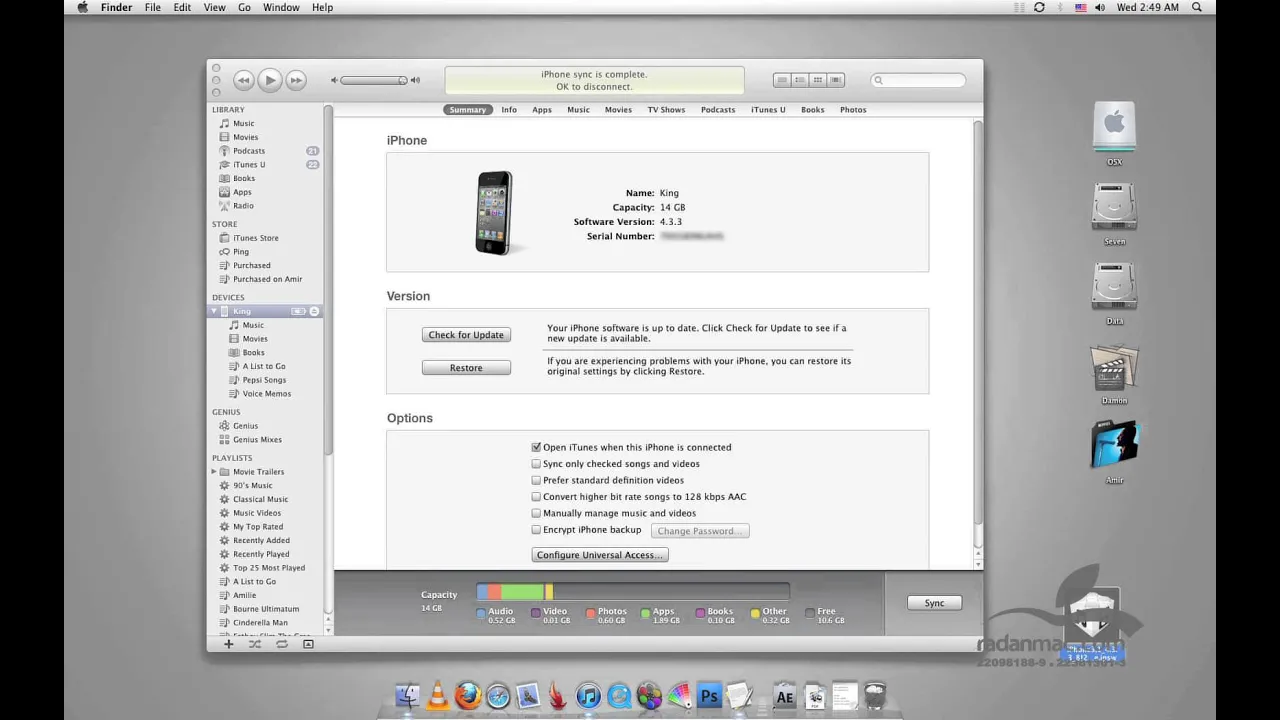Open the iTunes U tab

click(768, 110)
